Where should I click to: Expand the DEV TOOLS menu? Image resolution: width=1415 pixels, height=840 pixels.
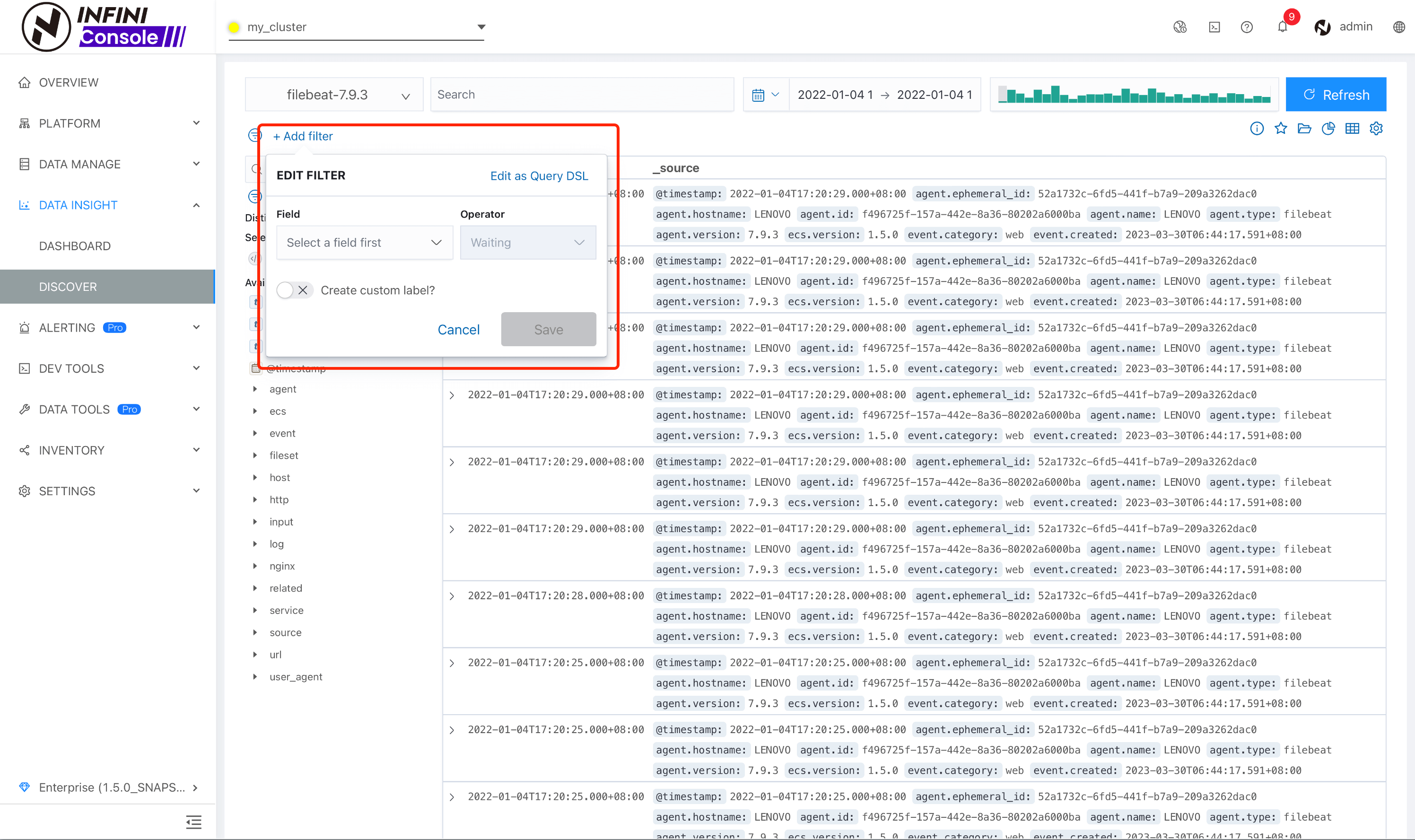pos(107,368)
